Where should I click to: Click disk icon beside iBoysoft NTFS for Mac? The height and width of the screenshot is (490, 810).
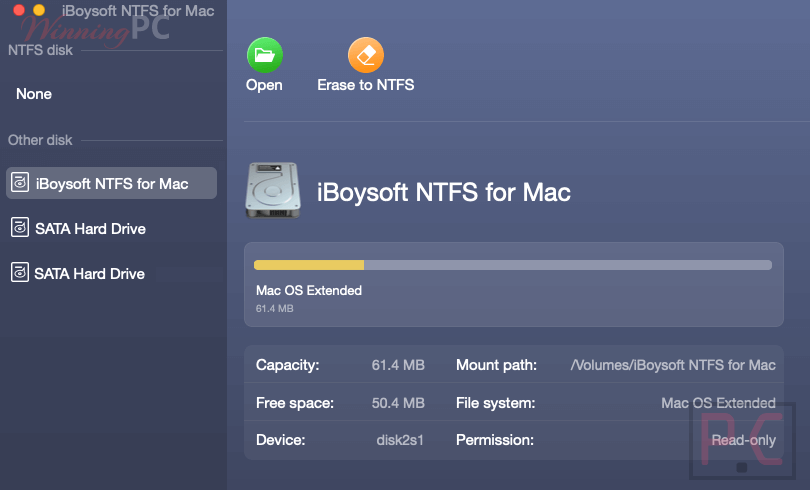coord(20,182)
